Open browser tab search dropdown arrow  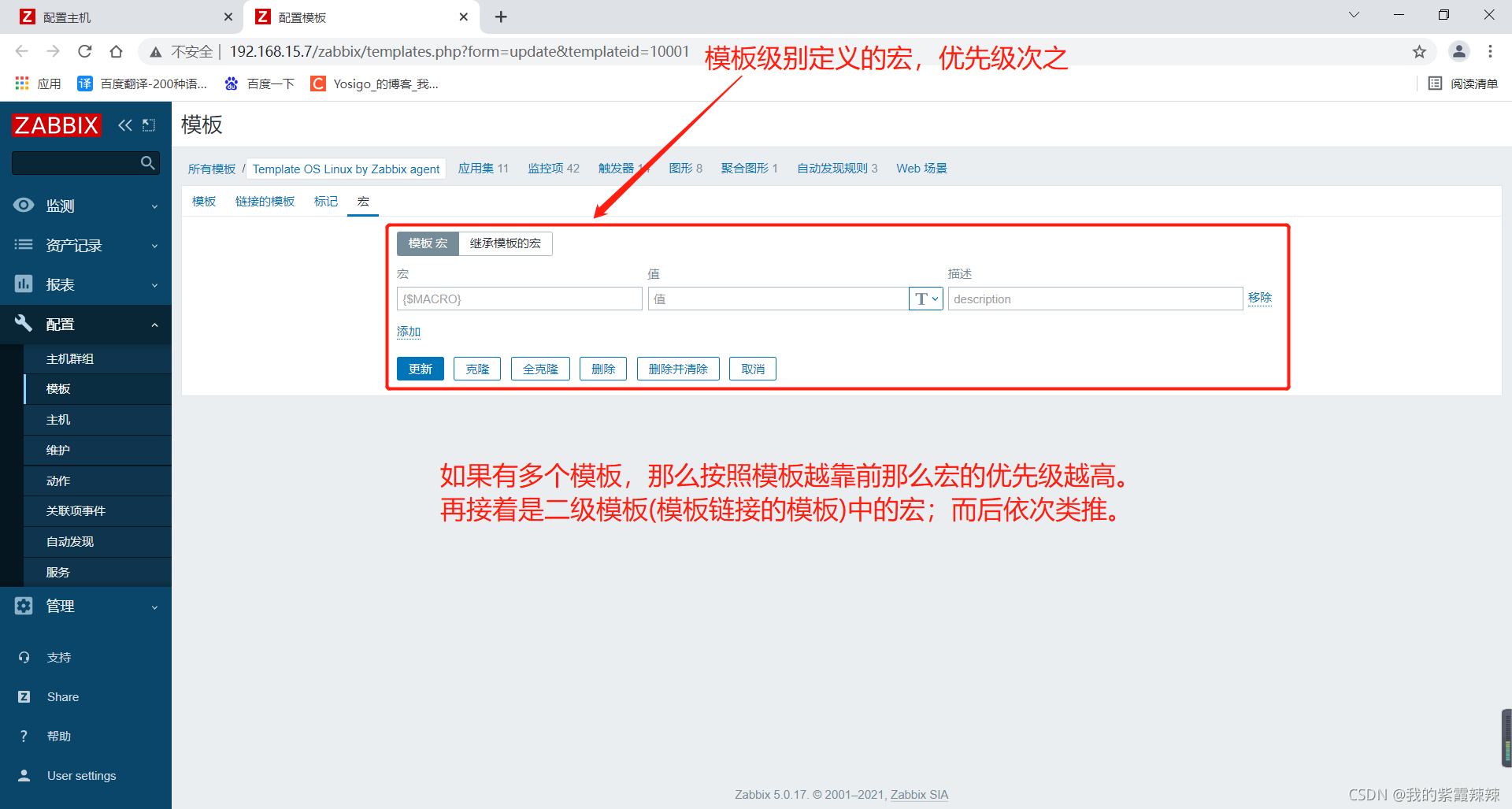[1354, 15]
